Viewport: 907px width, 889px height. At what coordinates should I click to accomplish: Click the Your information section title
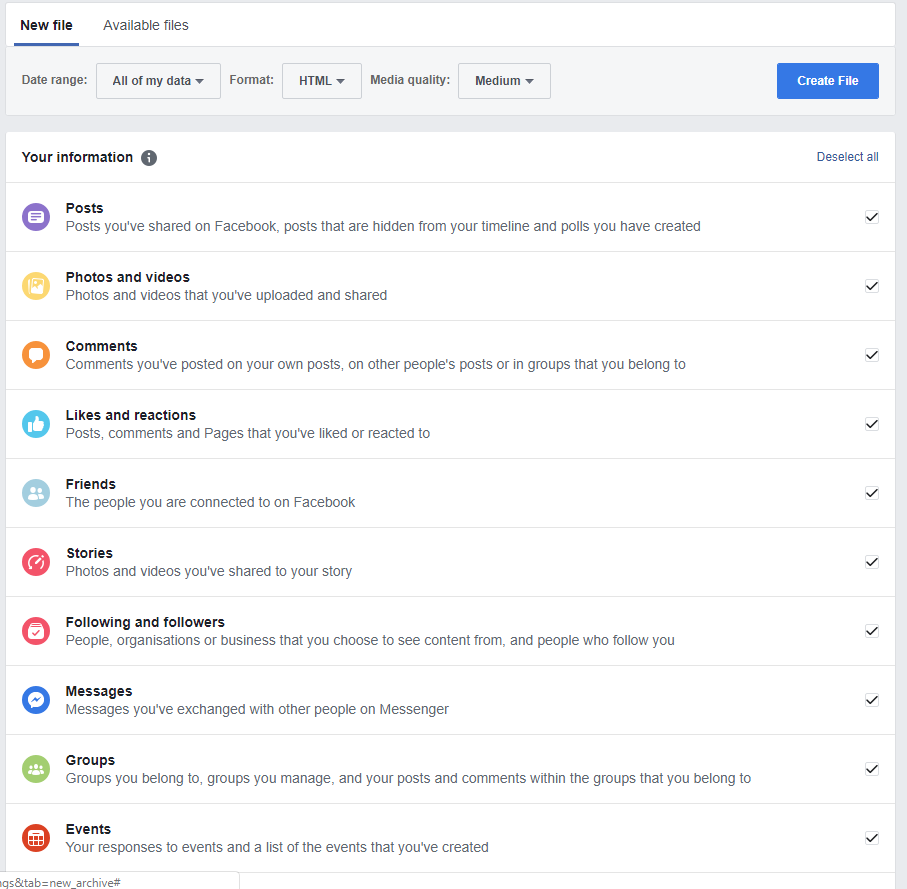click(78, 157)
